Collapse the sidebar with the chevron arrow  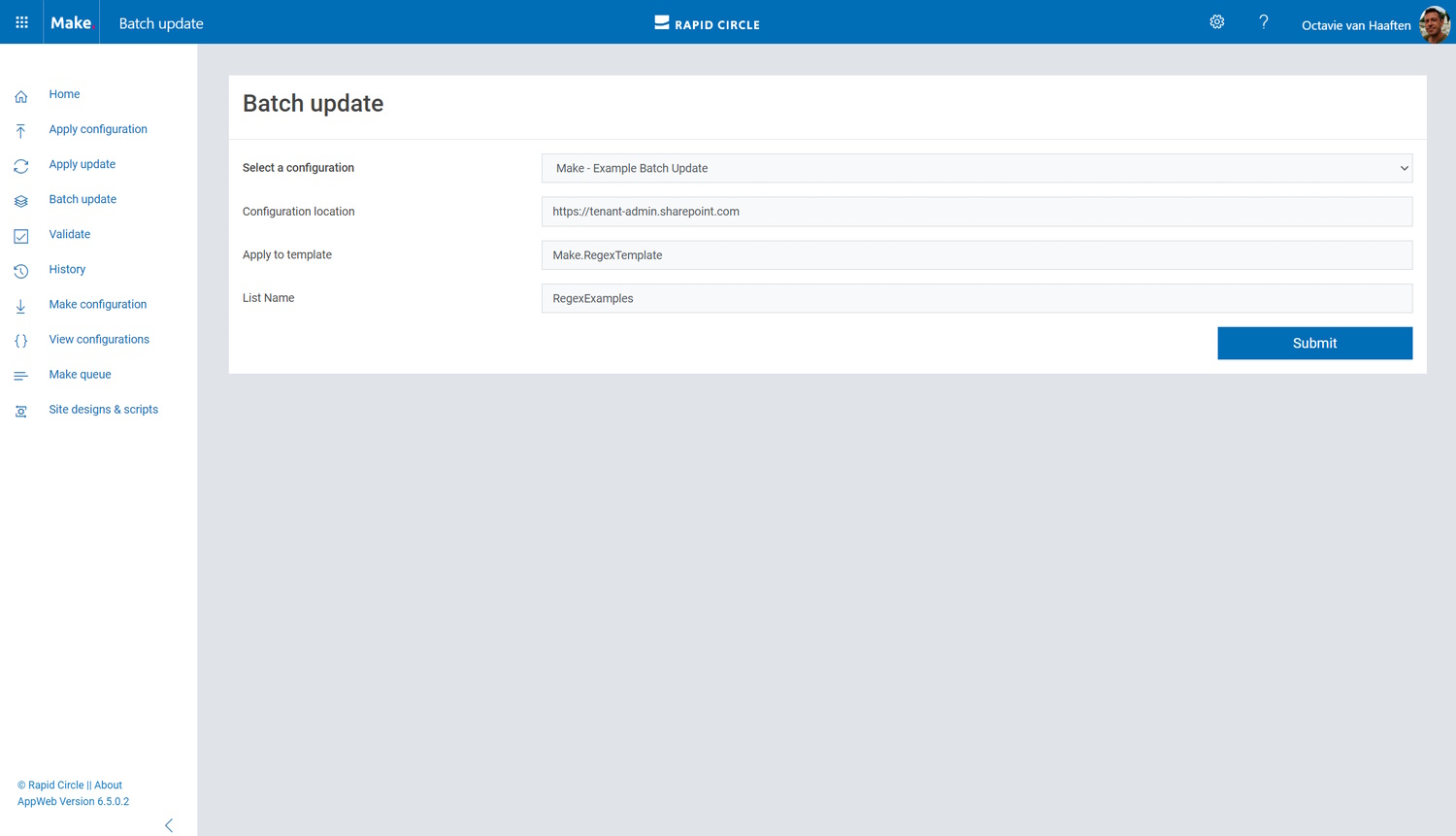click(169, 825)
